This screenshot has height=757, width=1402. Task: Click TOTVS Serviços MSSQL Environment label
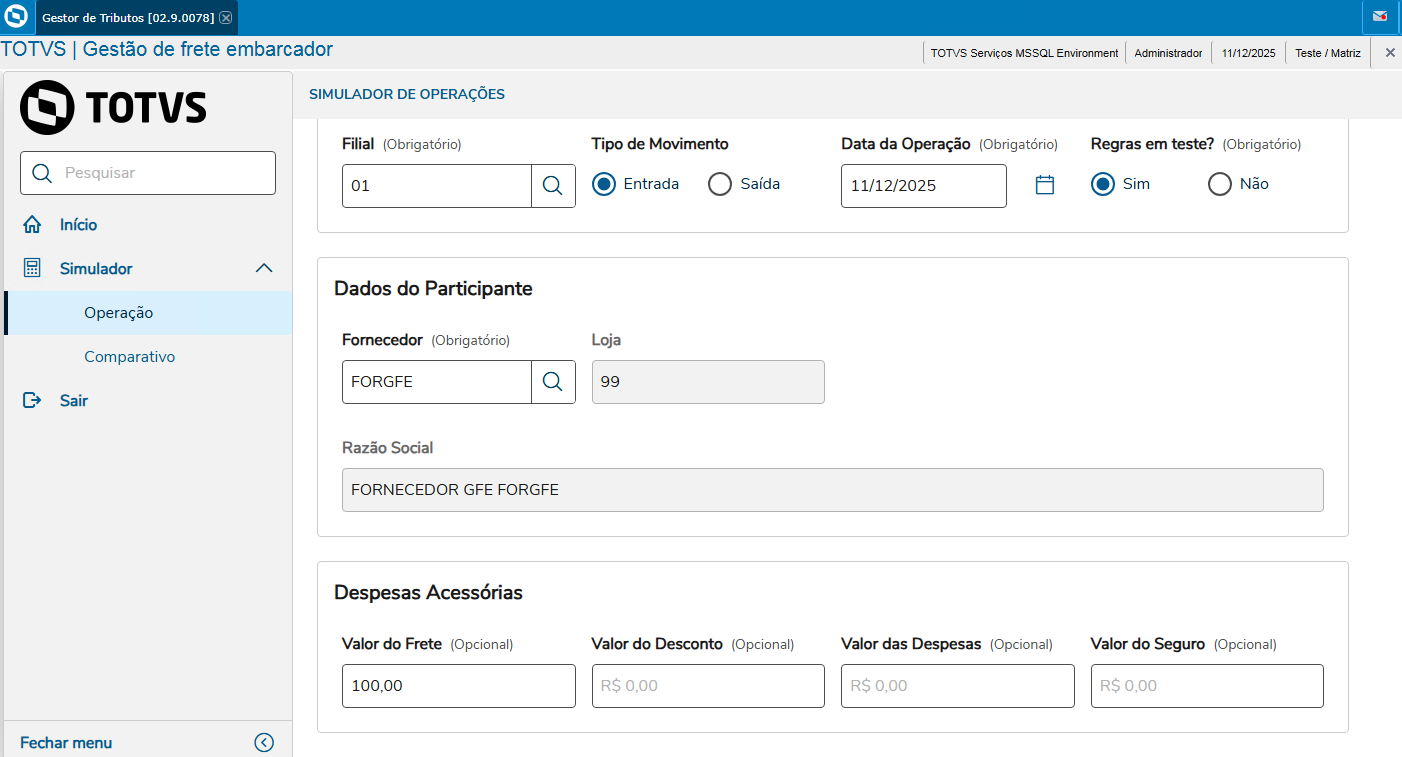[x=1024, y=53]
